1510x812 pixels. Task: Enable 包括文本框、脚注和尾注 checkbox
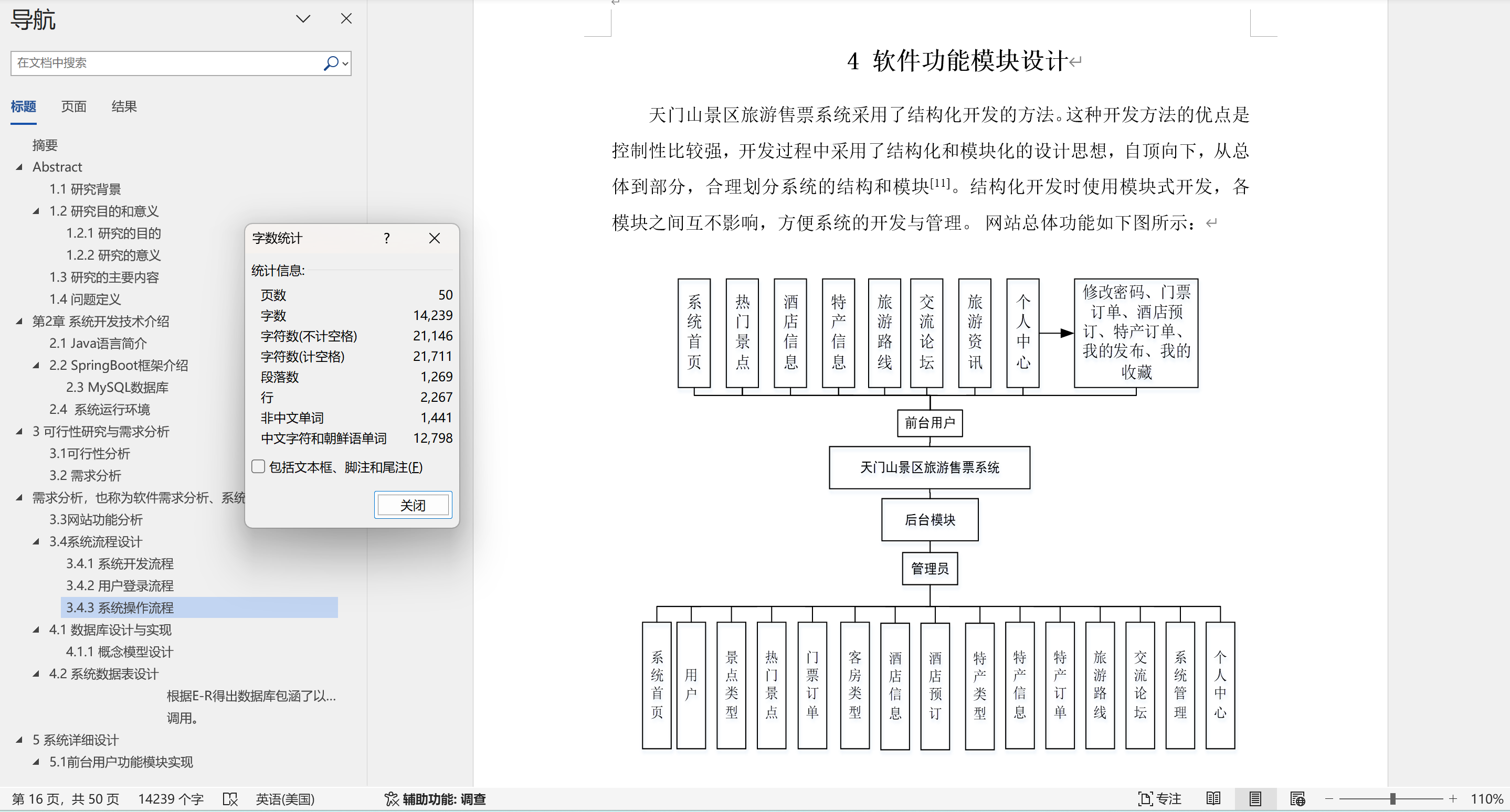point(259,466)
